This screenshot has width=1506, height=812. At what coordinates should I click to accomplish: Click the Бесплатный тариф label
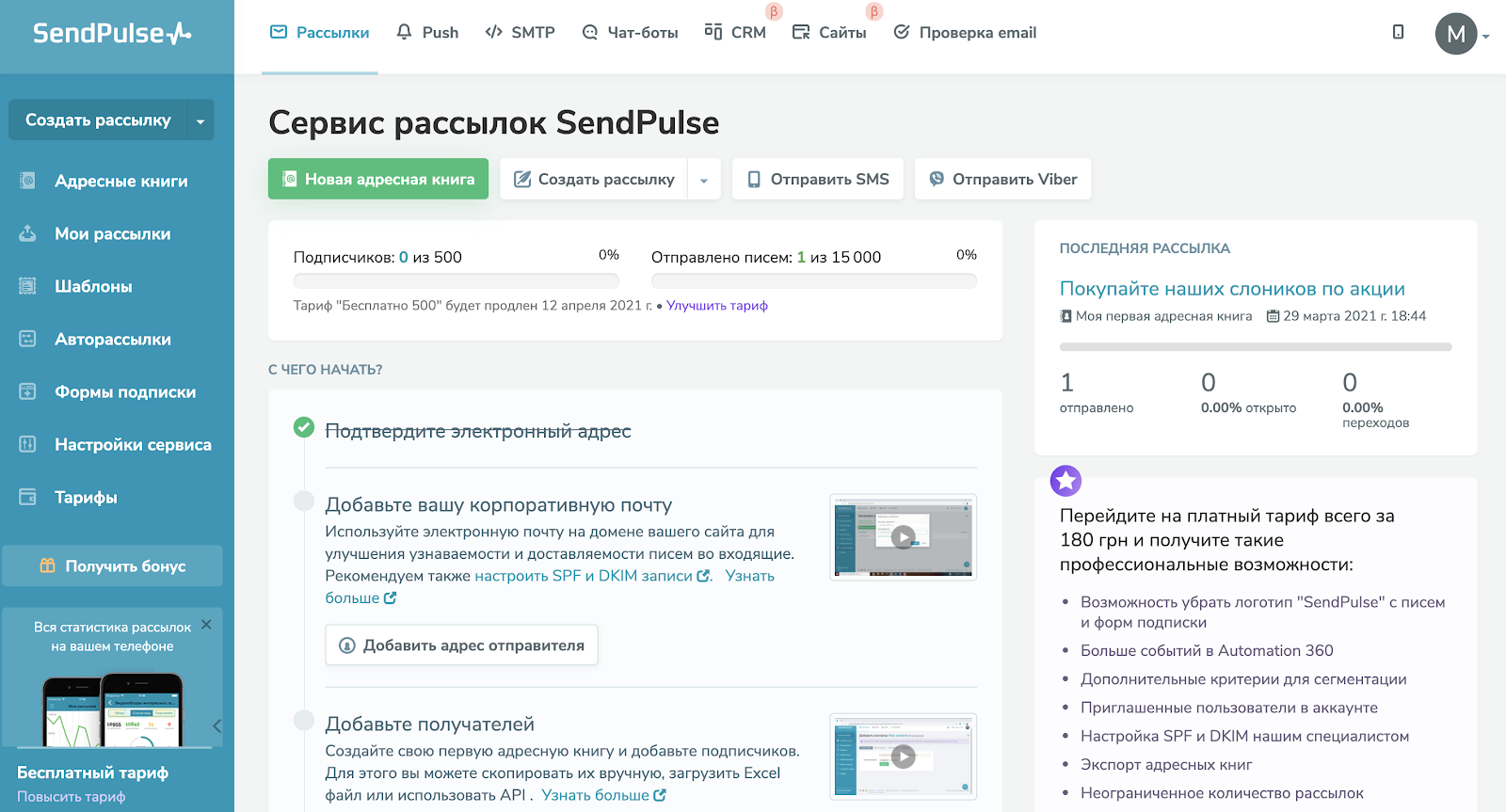(x=92, y=772)
